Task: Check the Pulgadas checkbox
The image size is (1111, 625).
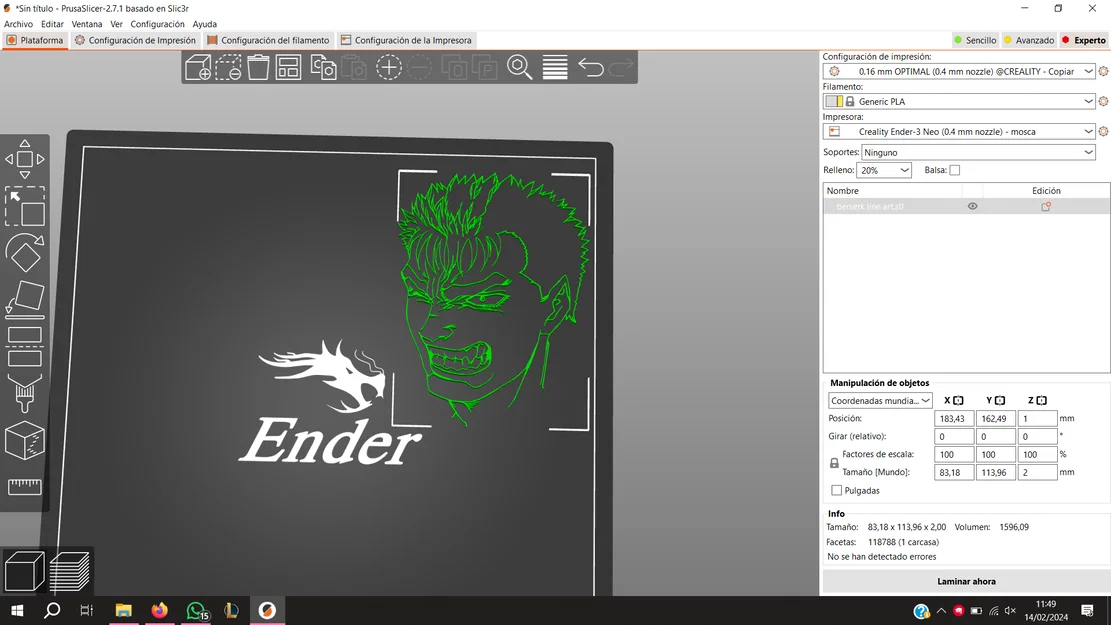Action: coord(836,490)
